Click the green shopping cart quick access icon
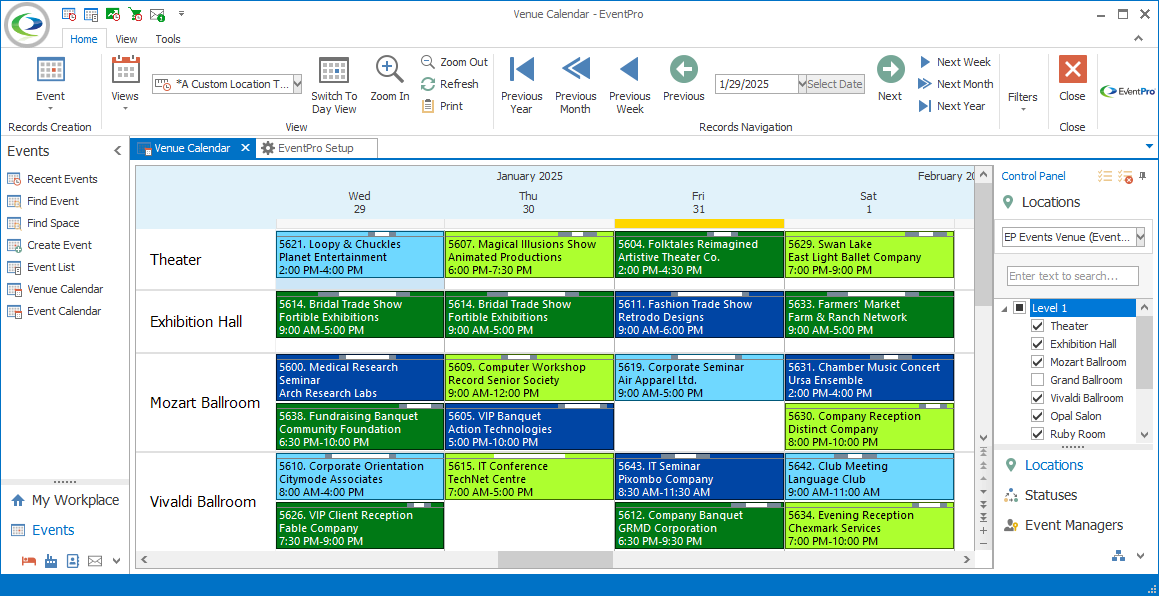The image size is (1159, 596). point(135,14)
